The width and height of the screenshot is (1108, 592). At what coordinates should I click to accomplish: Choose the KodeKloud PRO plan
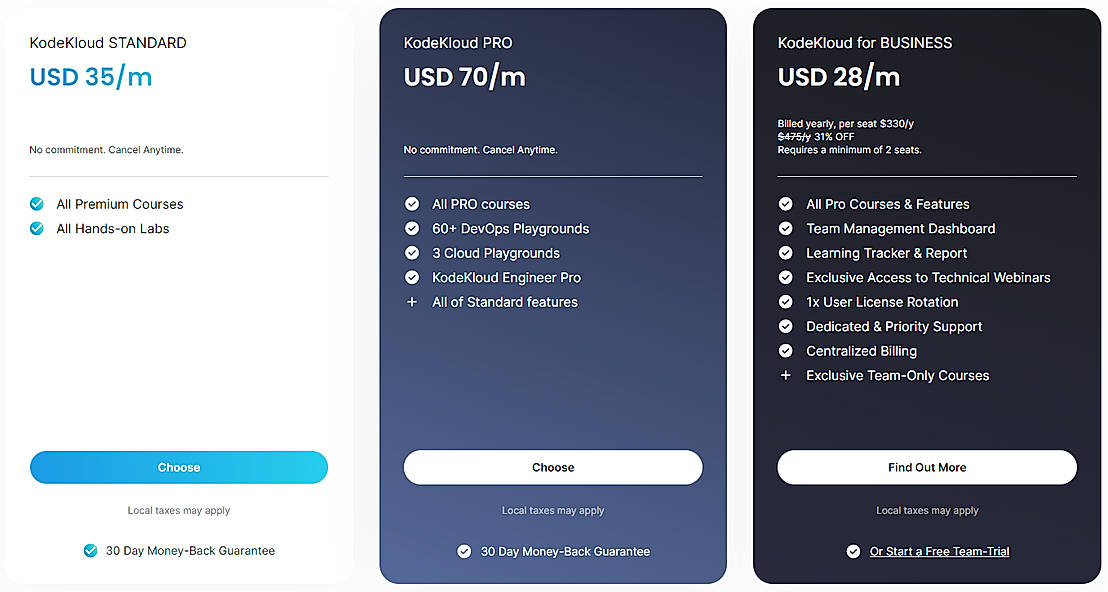(x=553, y=467)
